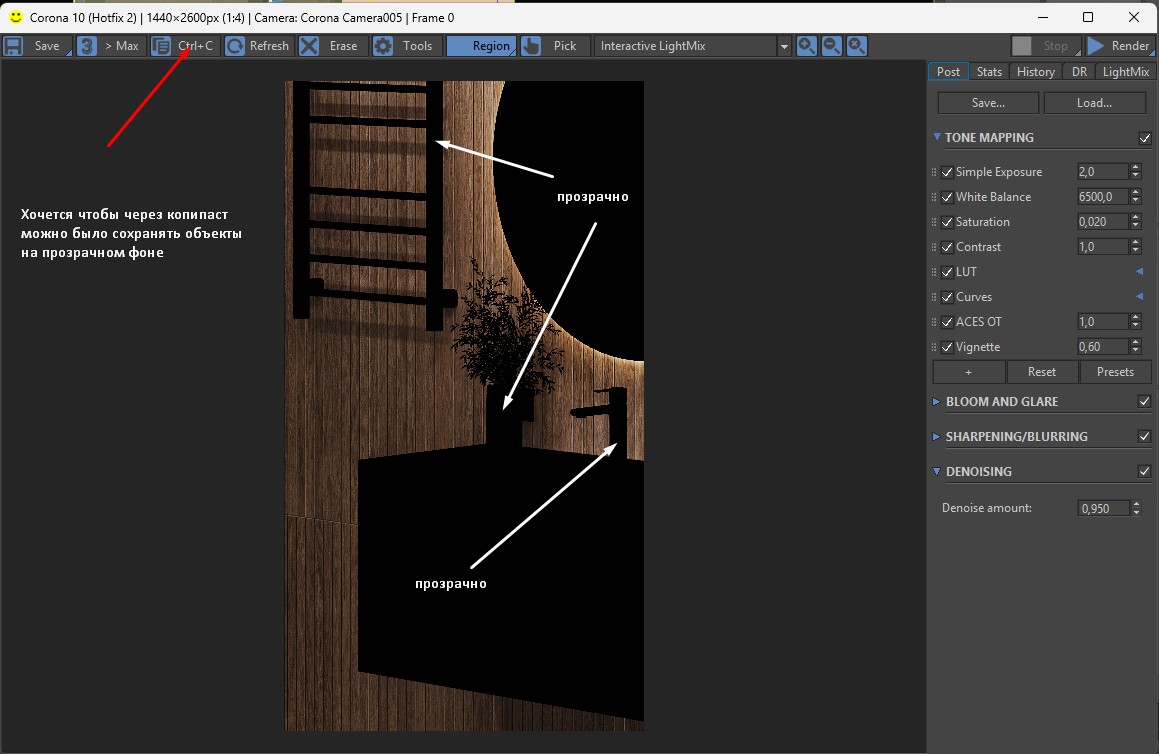Open the DR tab
This screenshot has width=1159, height=754.
(x=1079, y=72)
